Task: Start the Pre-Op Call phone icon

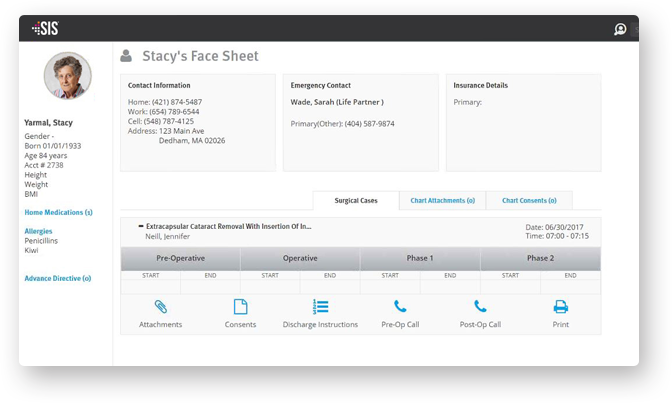Action: coord(400,306)
